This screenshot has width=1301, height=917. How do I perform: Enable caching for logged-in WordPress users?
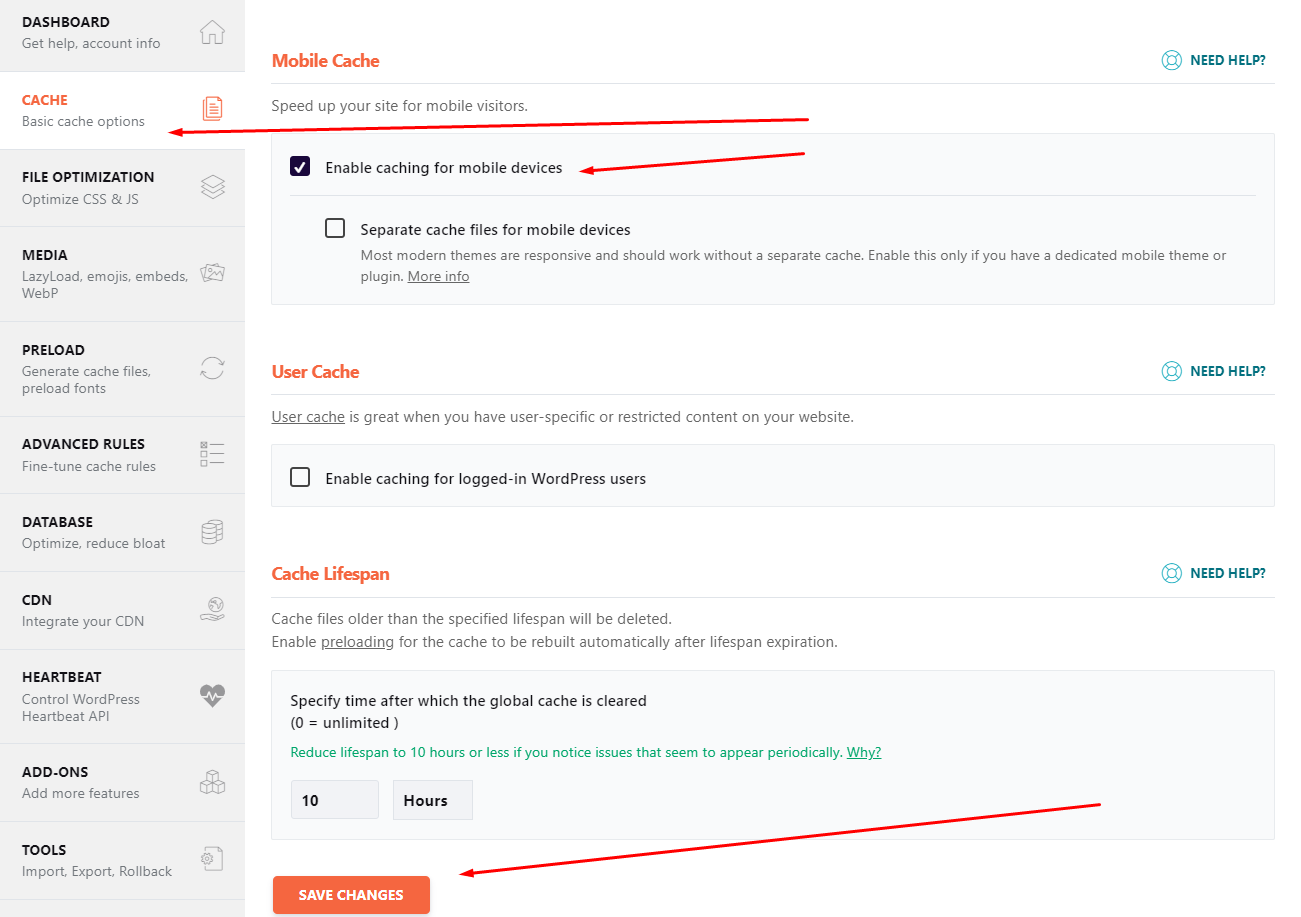[300, 478]
